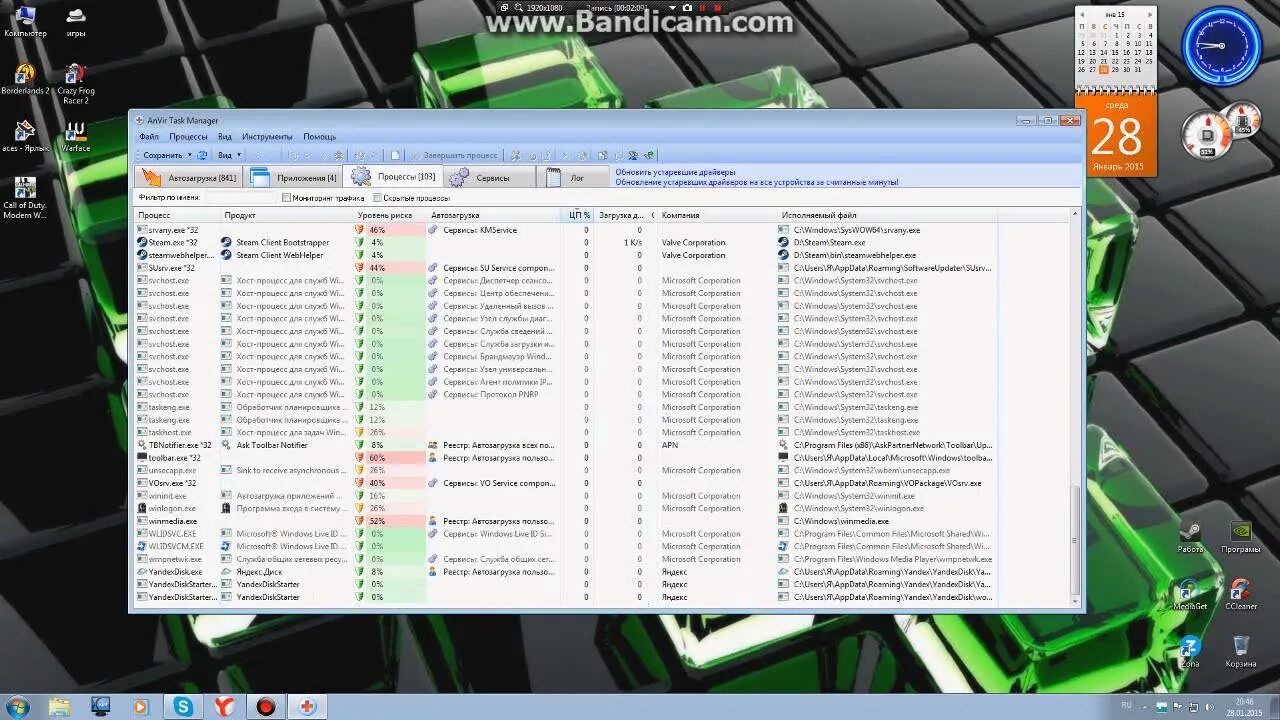This screenshot has width=1280, height=720.
Task: Open the Файл menu
Action: click(149, 137)
